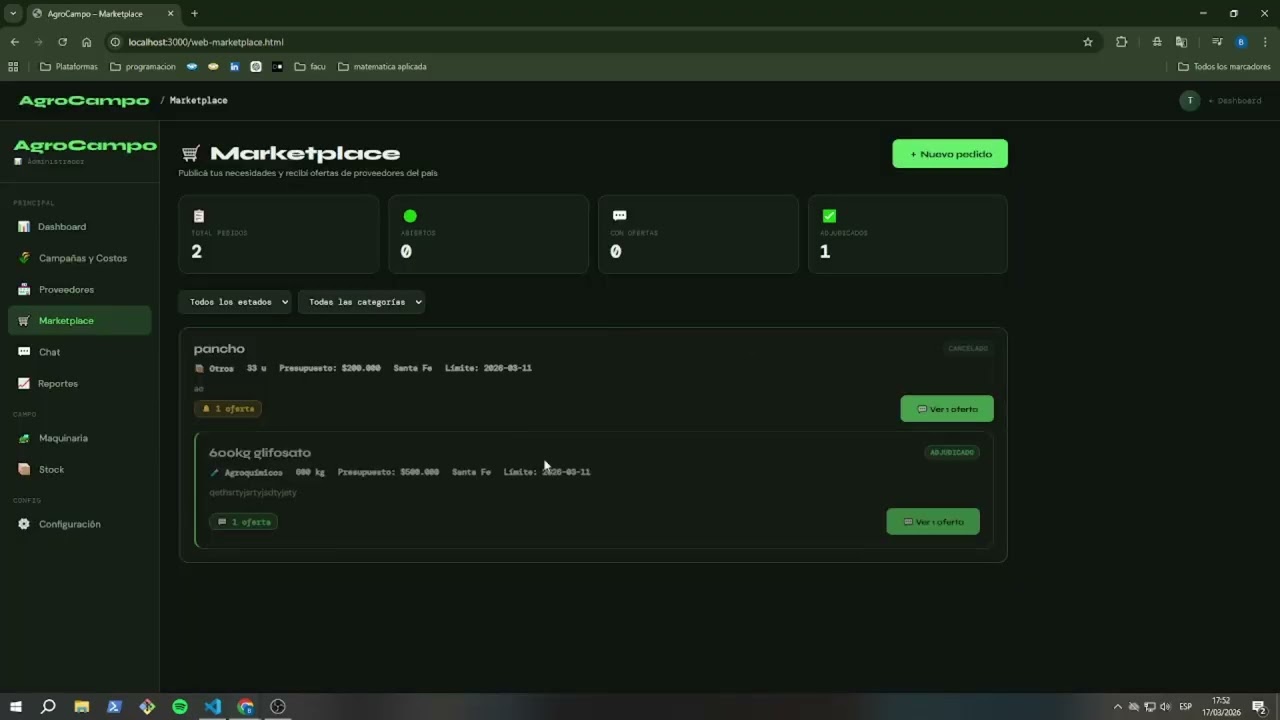Expand the Todas las categorías dropdown
Image resolution: width=1280 pixels, height=720 pixels.
(361, 302)
